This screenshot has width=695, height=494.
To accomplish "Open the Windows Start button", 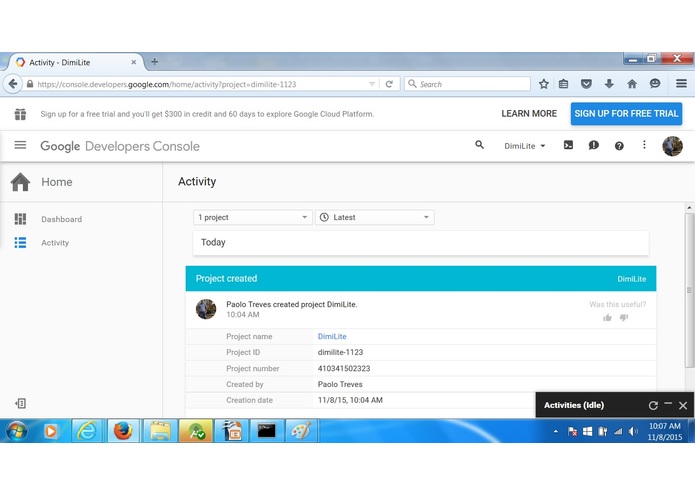I will (16, 431).
